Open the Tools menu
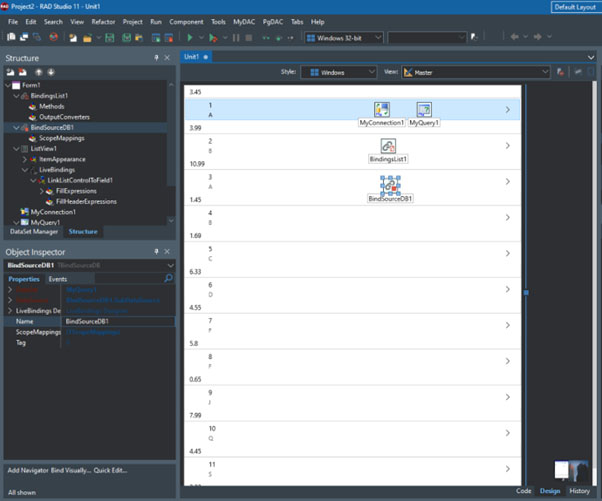602x501 pixels. click(x=218, y=22)
